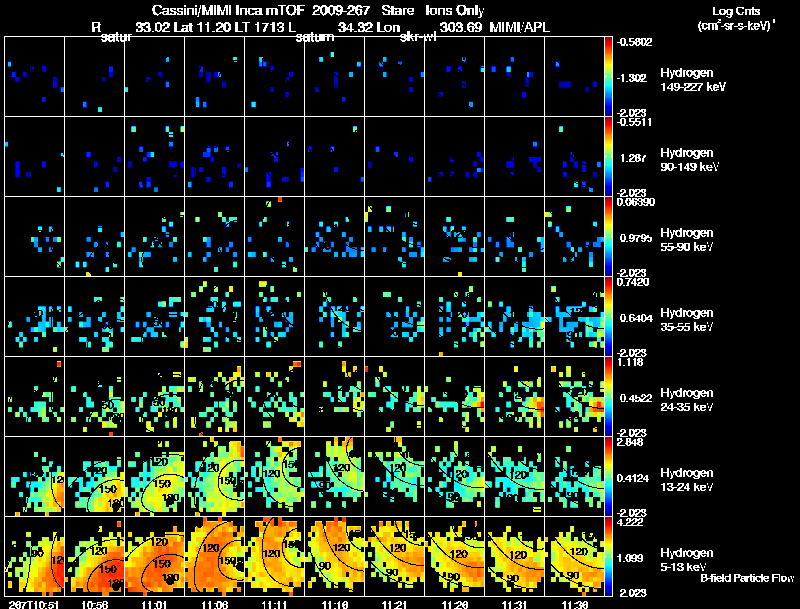The width and height of the screenshot is (800, 609).
Task: Select the 'Hydrogen 55-90 keV' row label
Action: coord(687,240)
